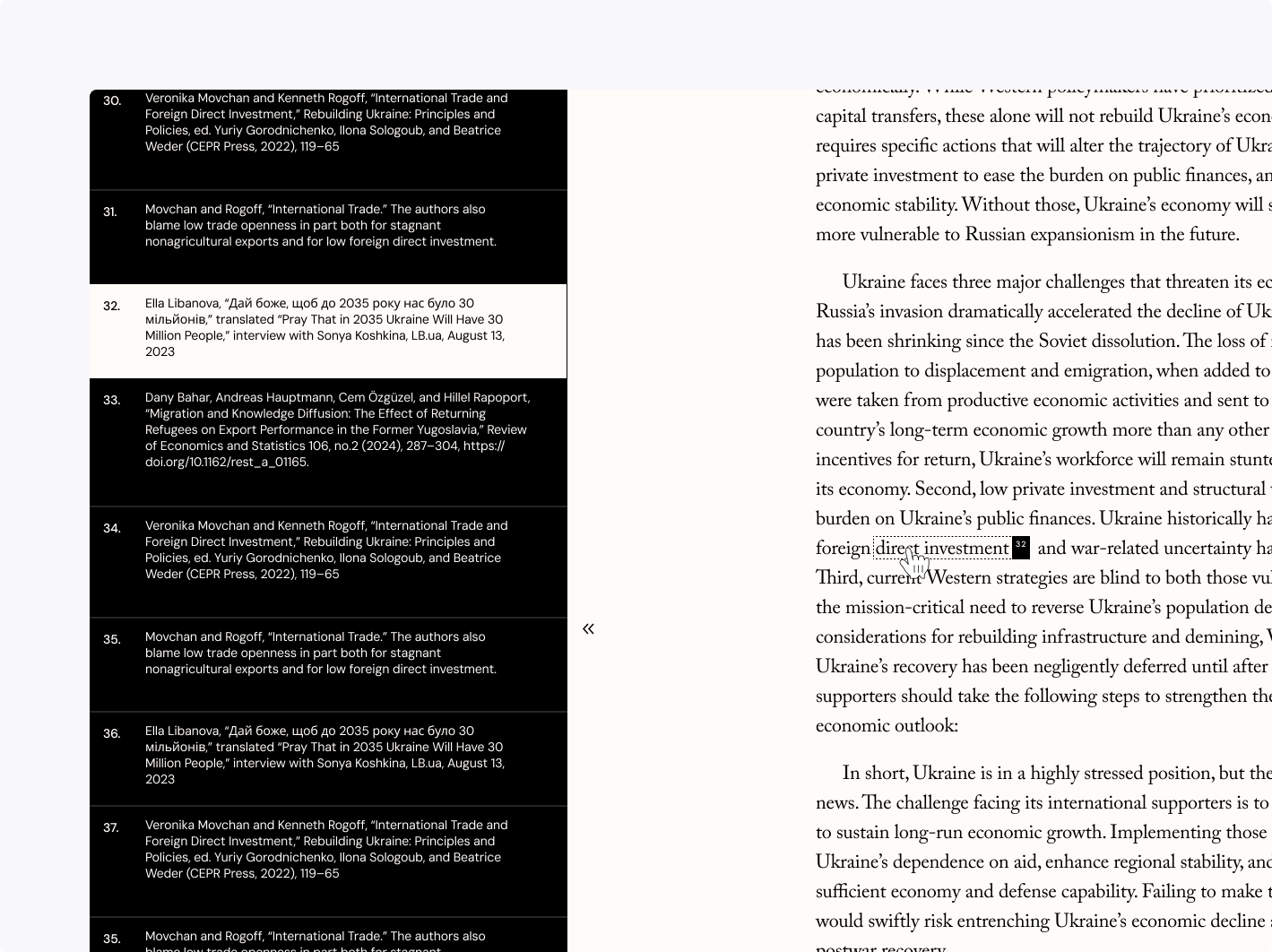This screenshot has width=1272, height=952.
Task: Click footnote number 32. label
Action: click(111, 306)
